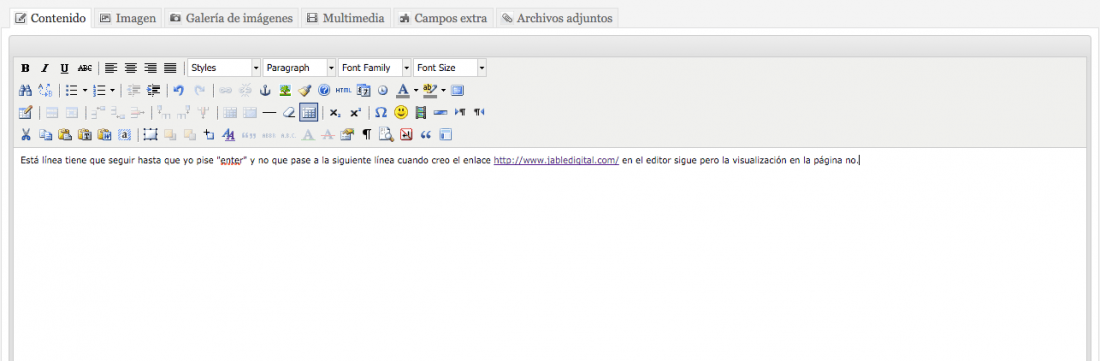Align text left
The width and height of the screenshot is (1100, 361).
(x=111, y=68)
